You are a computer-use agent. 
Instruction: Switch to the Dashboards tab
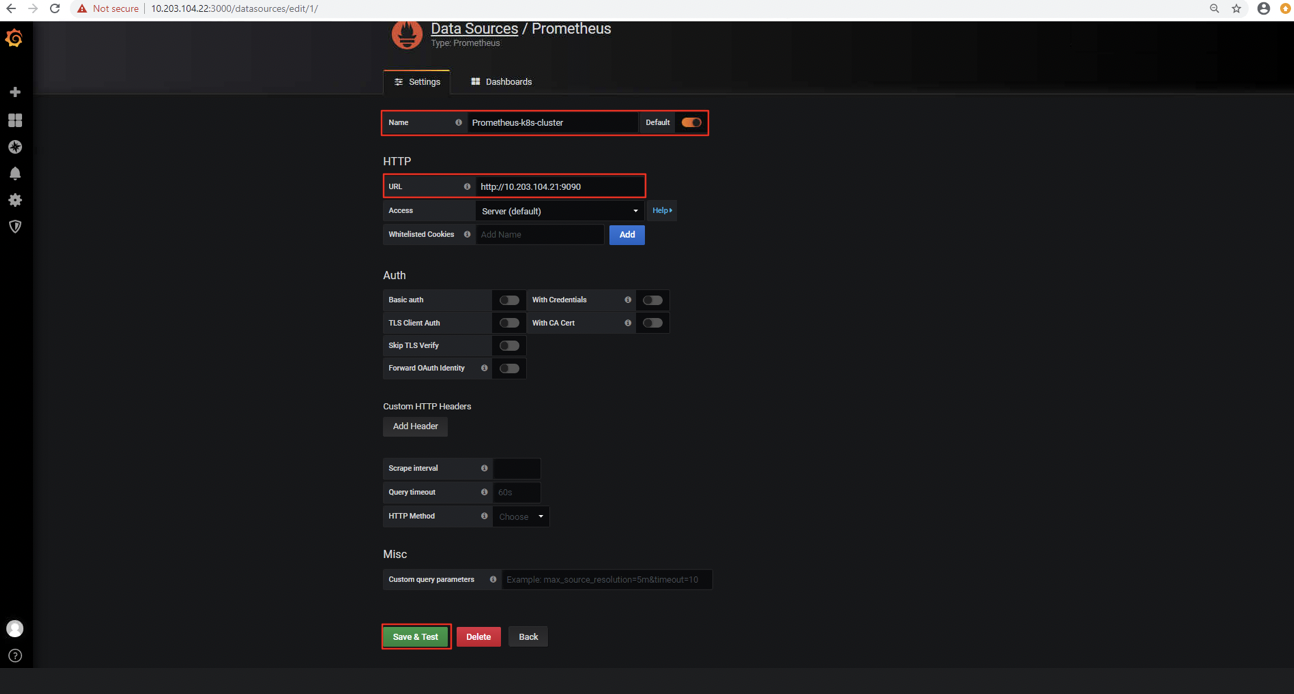click(x=502, y=82)
